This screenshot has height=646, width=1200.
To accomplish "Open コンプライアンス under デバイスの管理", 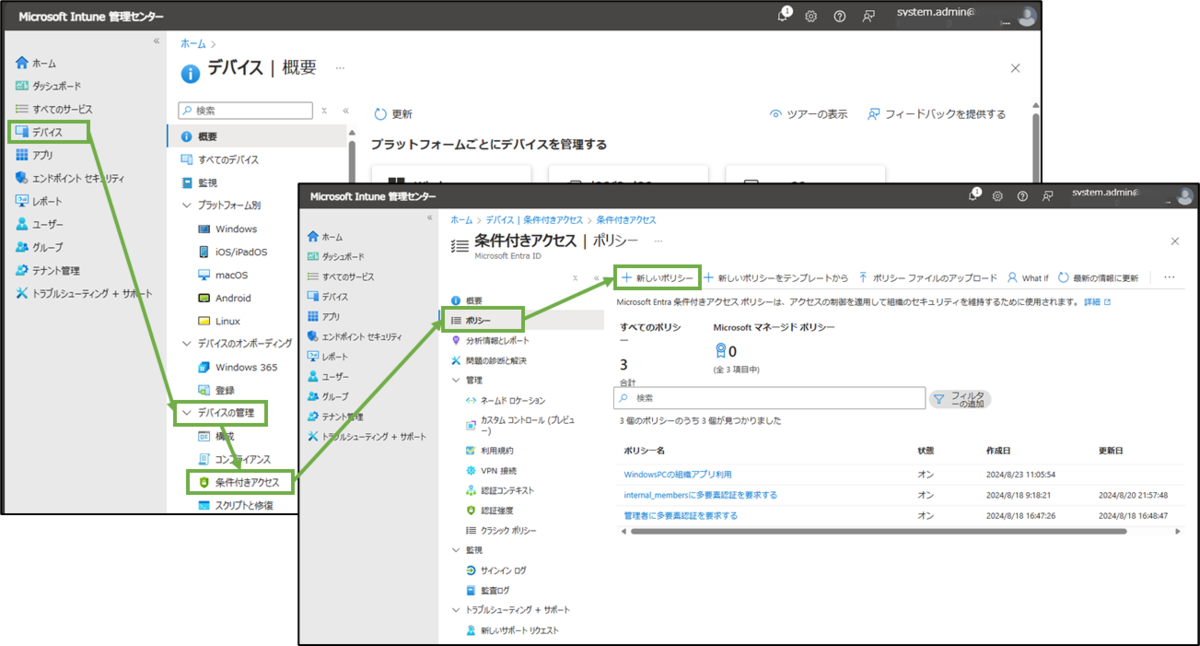I will pos(234,459).
